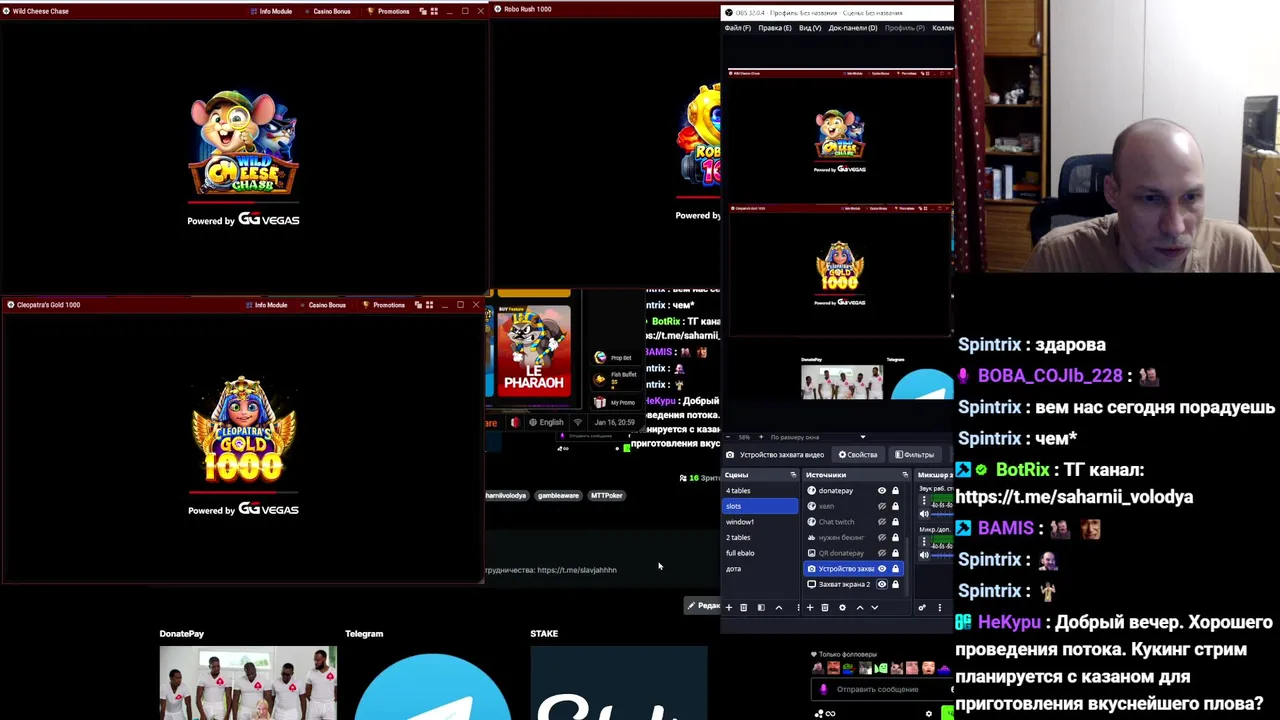Show the Chat twitch source
The height and width of the screenshot is (720, 1280).
click(x=882, y=522)
